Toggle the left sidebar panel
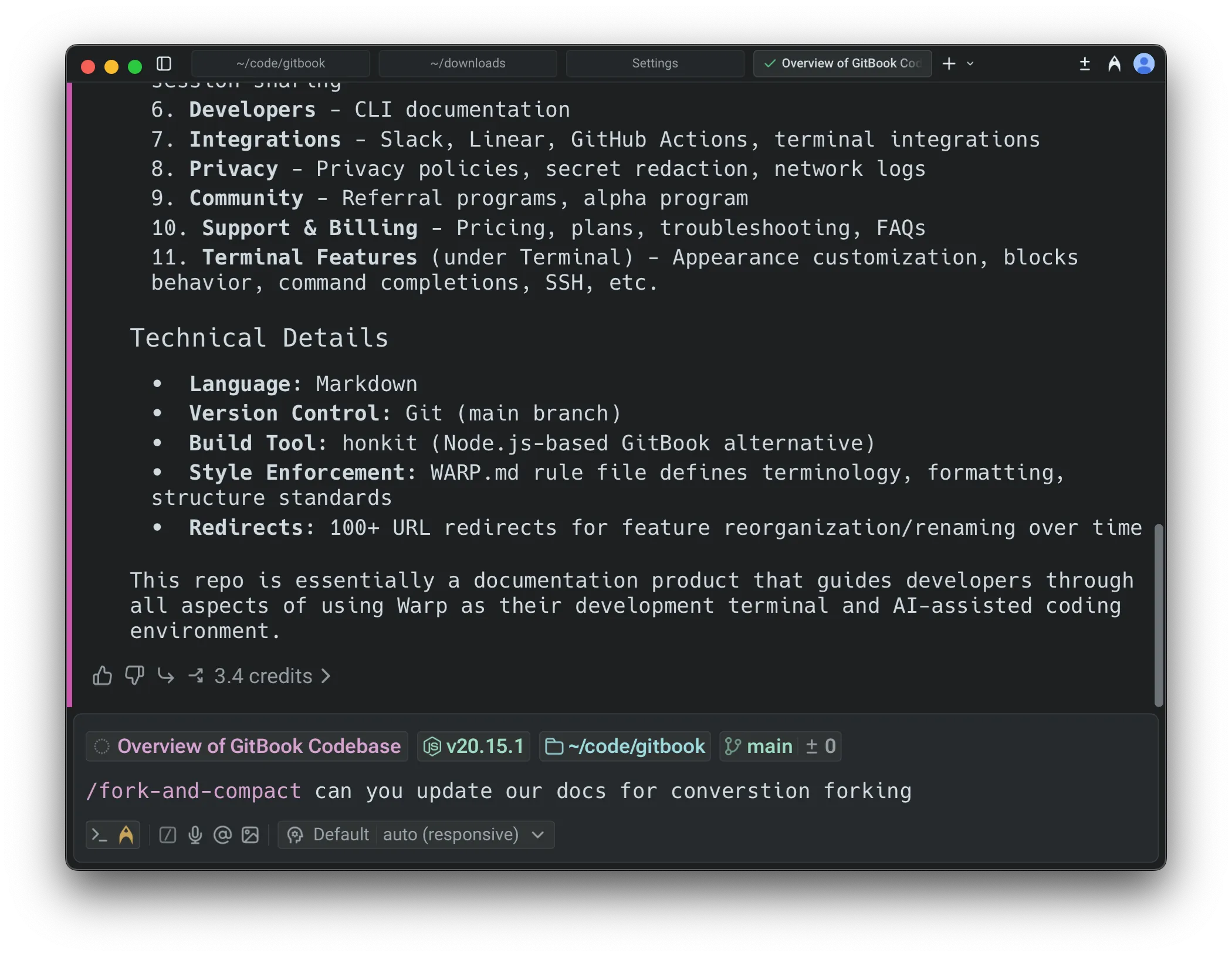 [x=164, y=64]
